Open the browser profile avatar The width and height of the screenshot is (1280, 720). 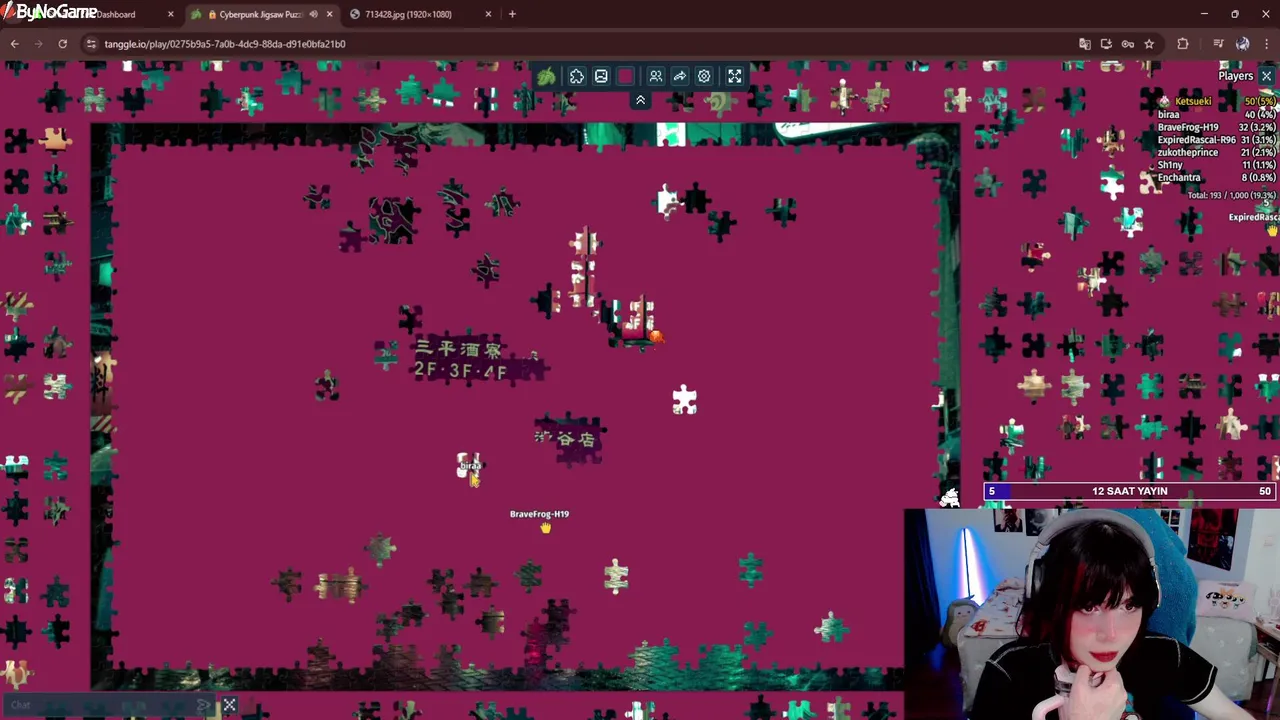(1242, 44)
